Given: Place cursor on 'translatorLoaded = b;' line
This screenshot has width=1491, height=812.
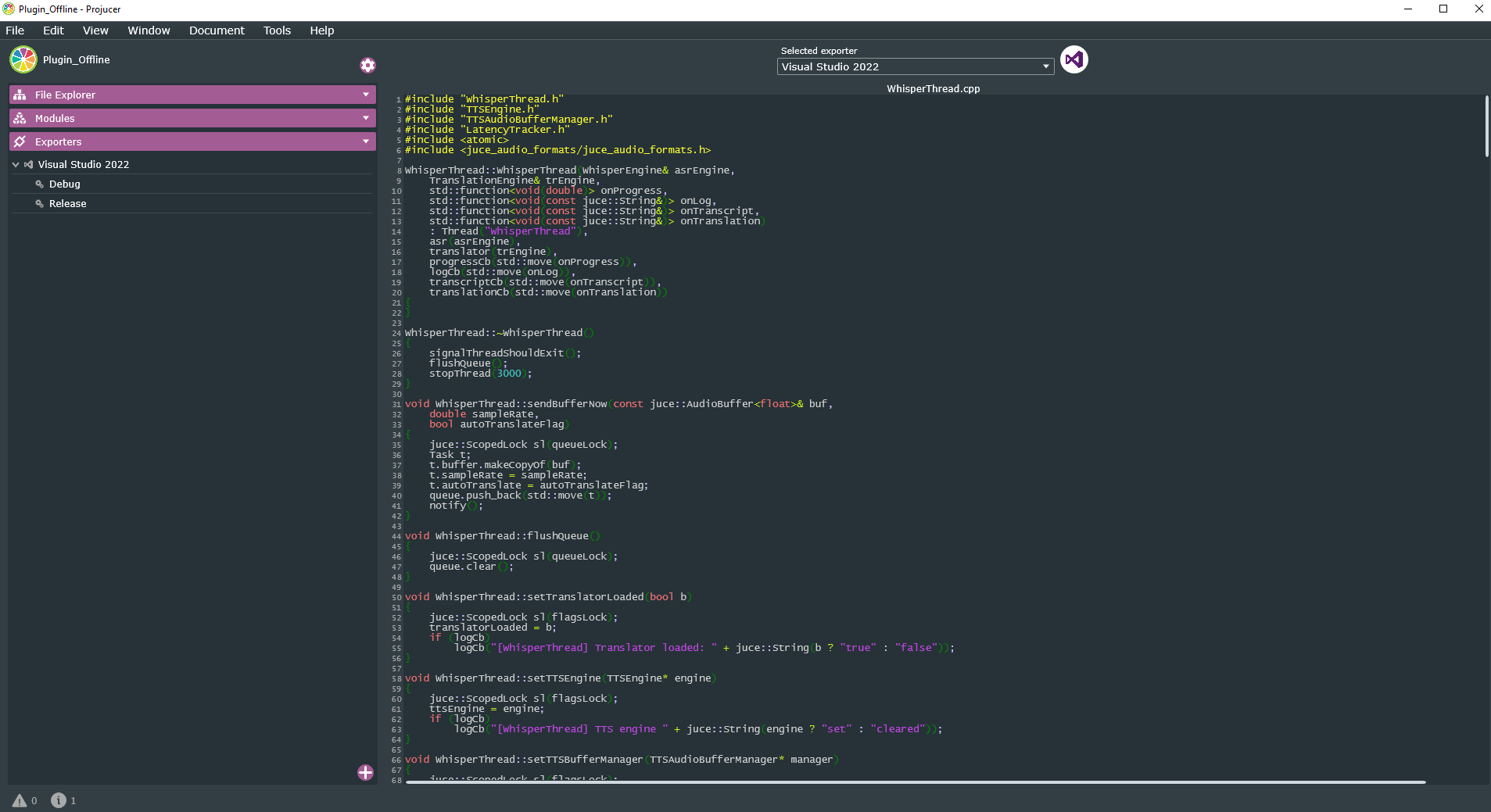Looking at the screenshot, I should pyautogui.click(x=493, y=628).
